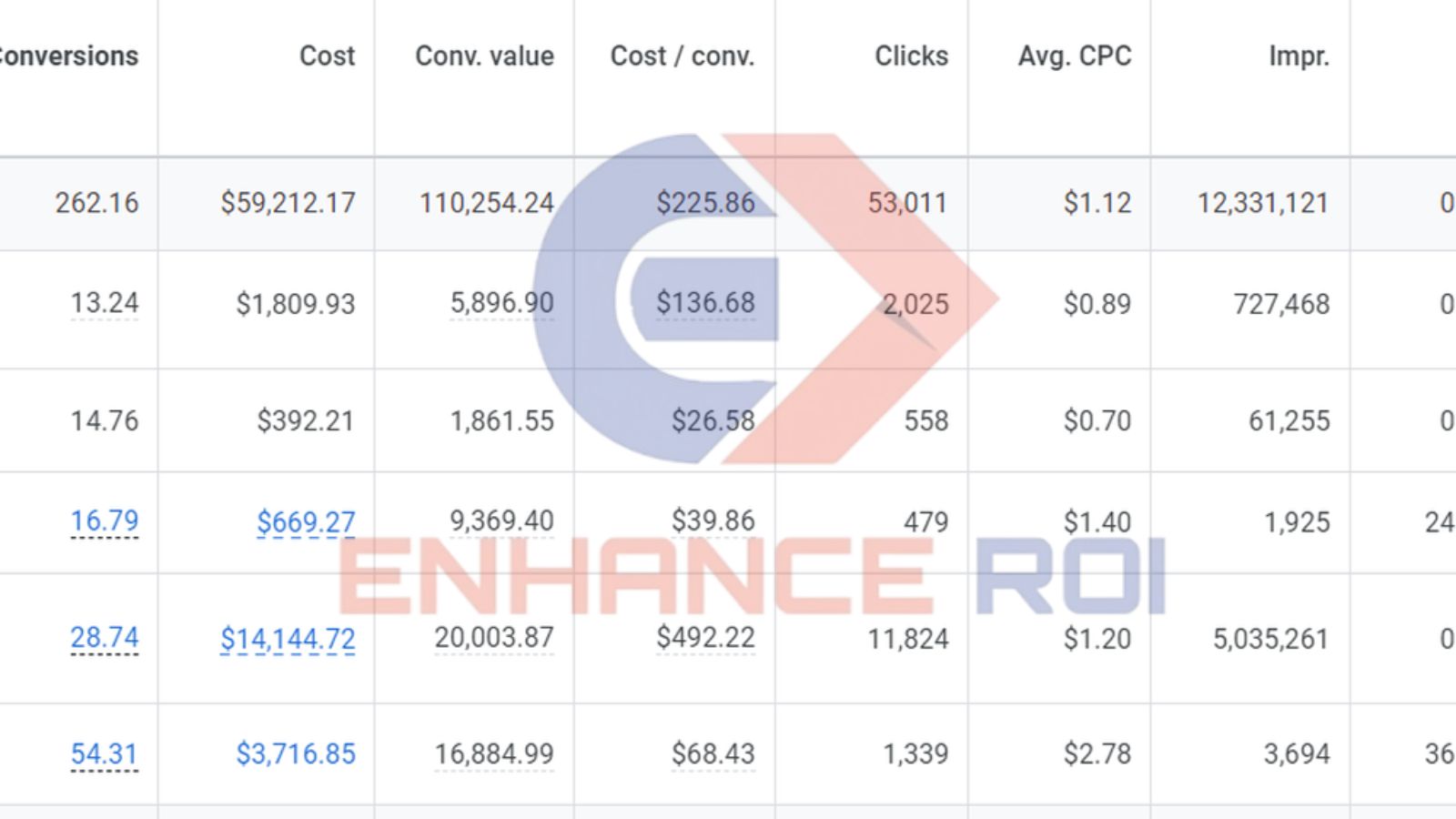Open the 54.31 conversions link
This screenshot has width=1456, height=819.
tap(105, 754)
